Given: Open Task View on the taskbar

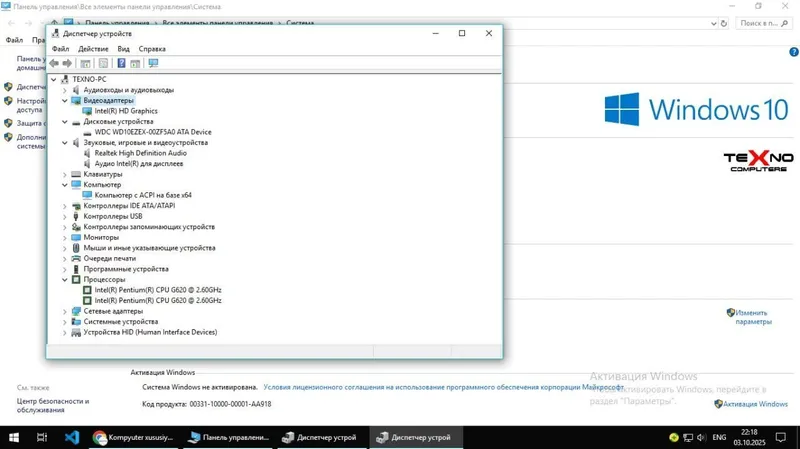Looking at the screenshot, I should click(x=42, y=437).
